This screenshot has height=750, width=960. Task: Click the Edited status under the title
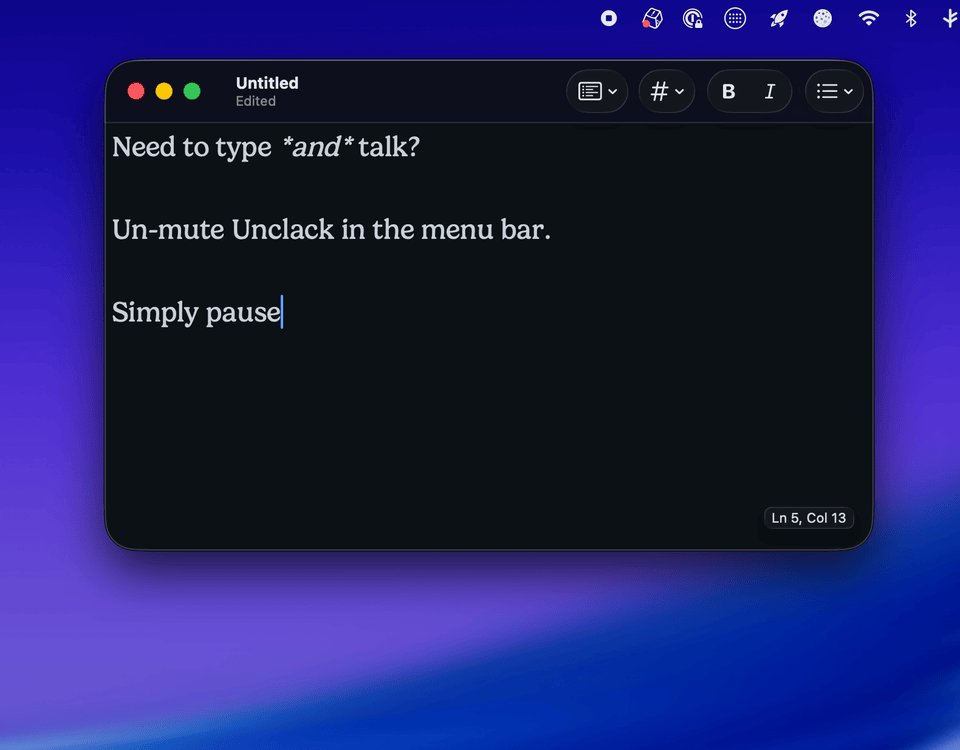(256, 102)
